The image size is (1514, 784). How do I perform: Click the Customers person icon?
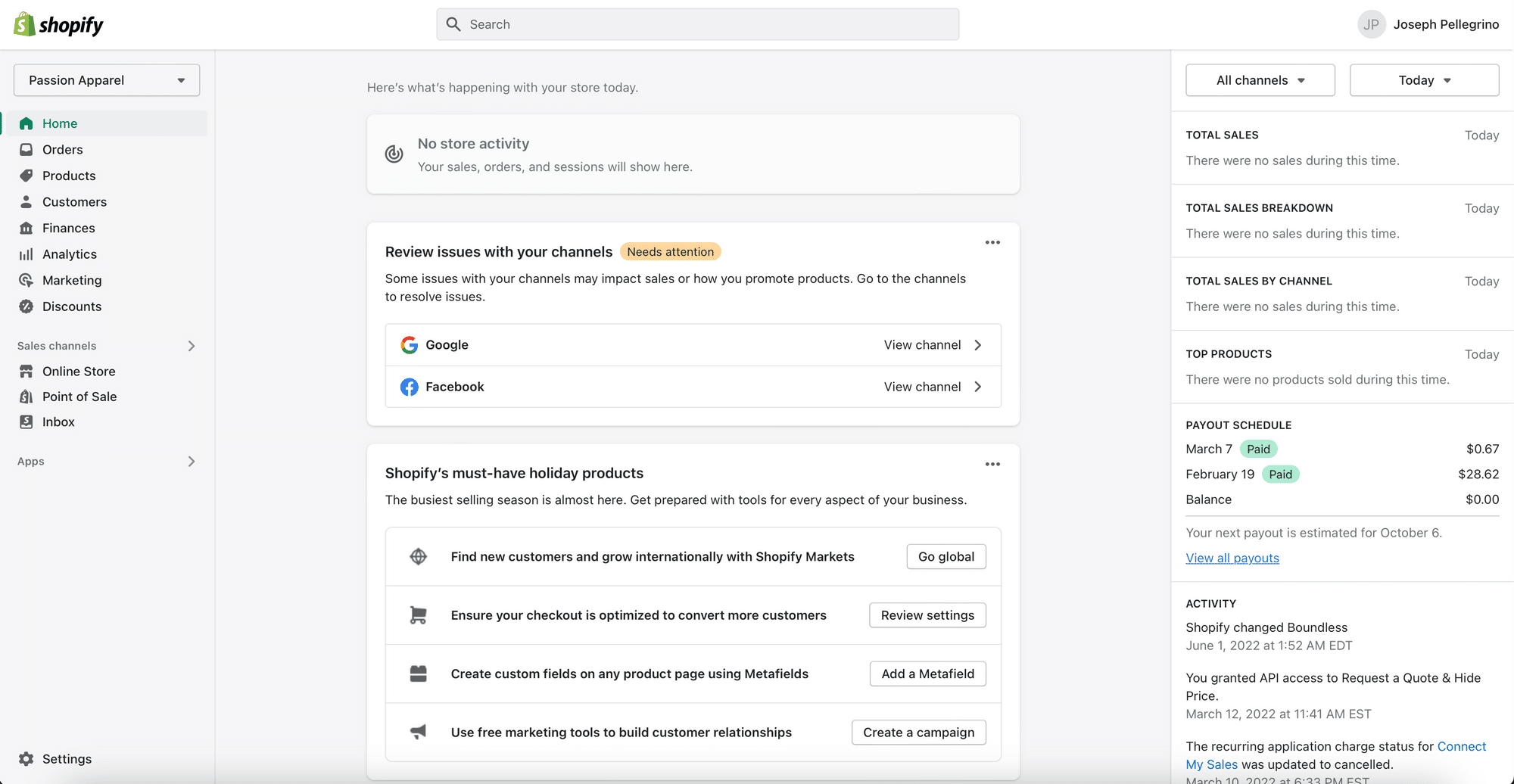tap(26, 202)
